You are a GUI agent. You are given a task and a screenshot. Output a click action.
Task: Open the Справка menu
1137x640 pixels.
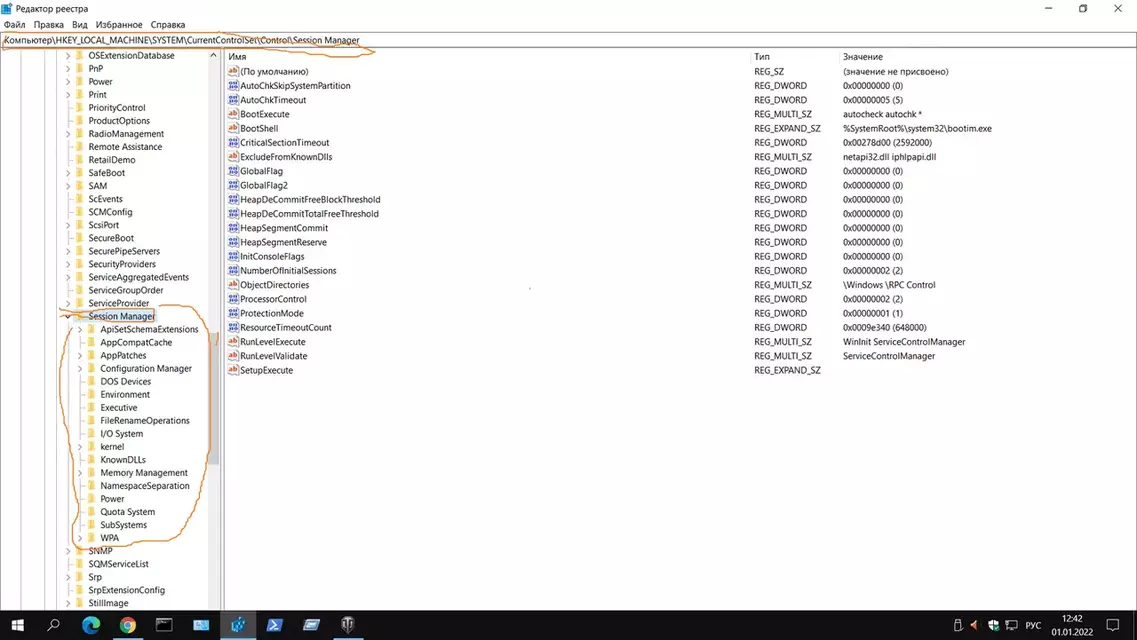click(x=168, y=25)
